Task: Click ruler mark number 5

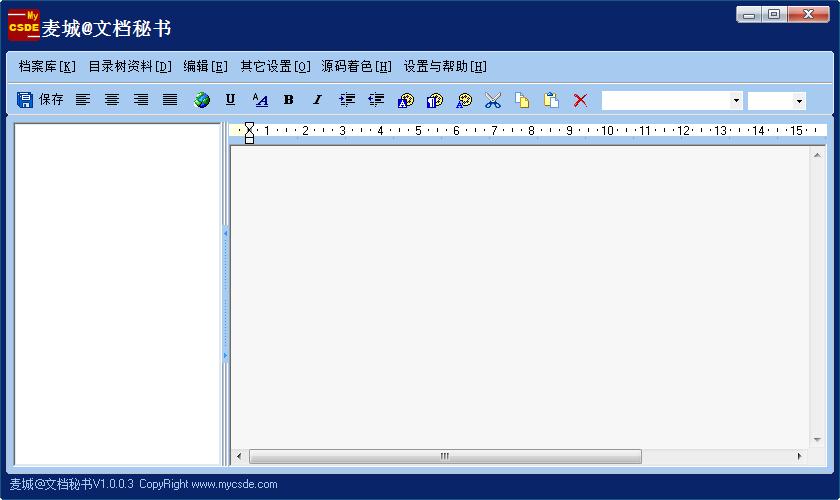Action: 418,130
